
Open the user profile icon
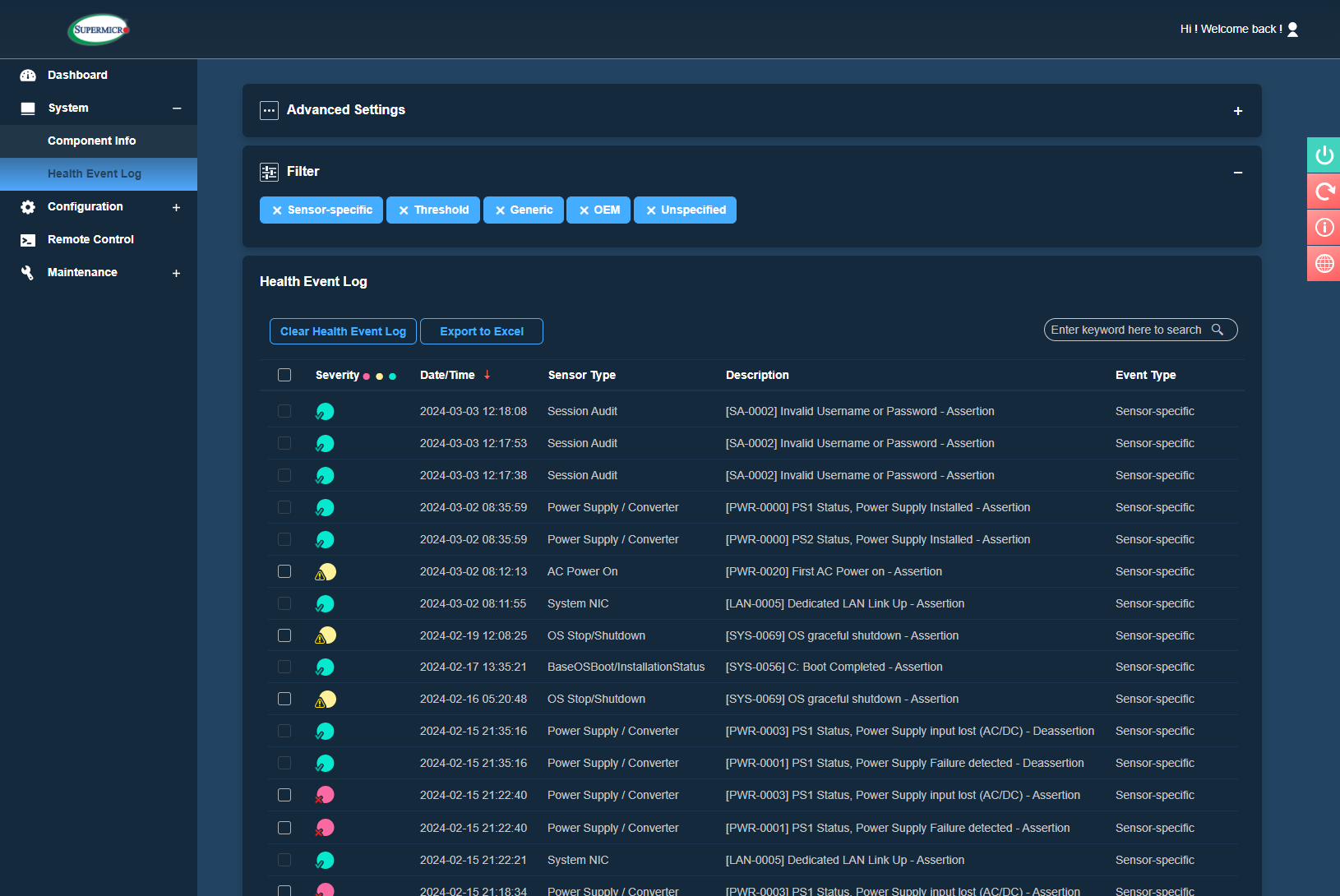1292,30
